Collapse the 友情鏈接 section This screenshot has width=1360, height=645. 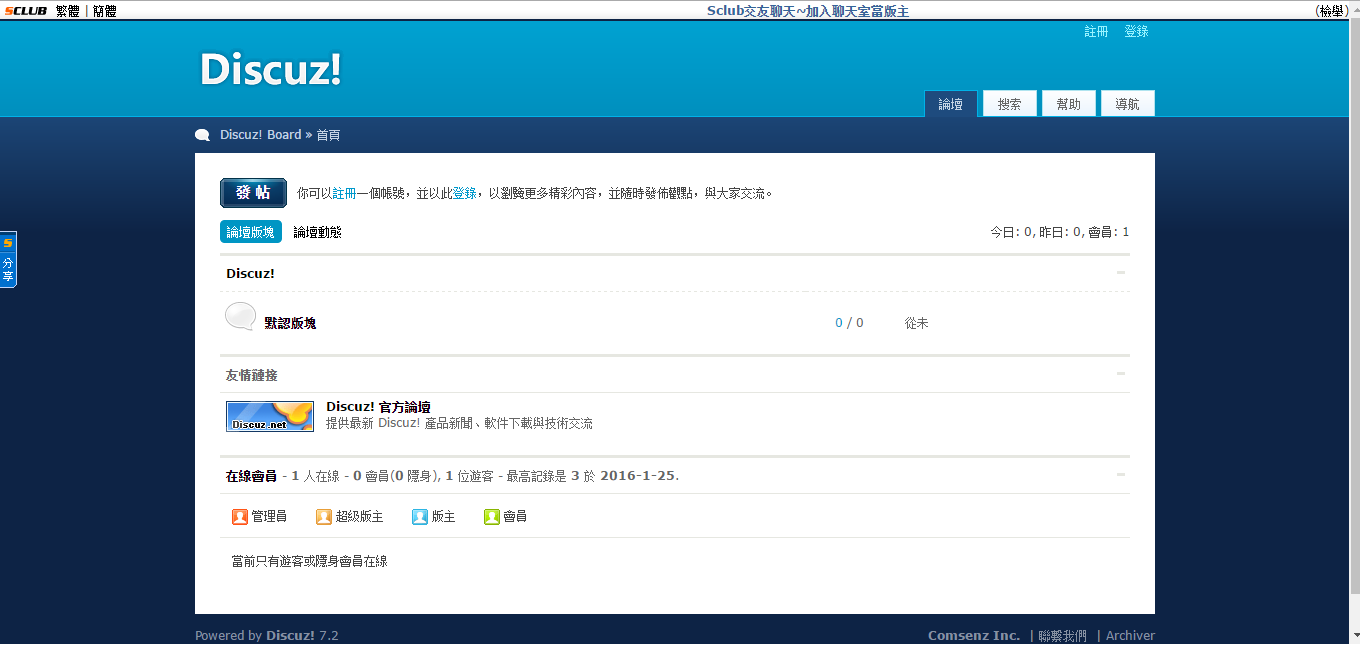1121,374
